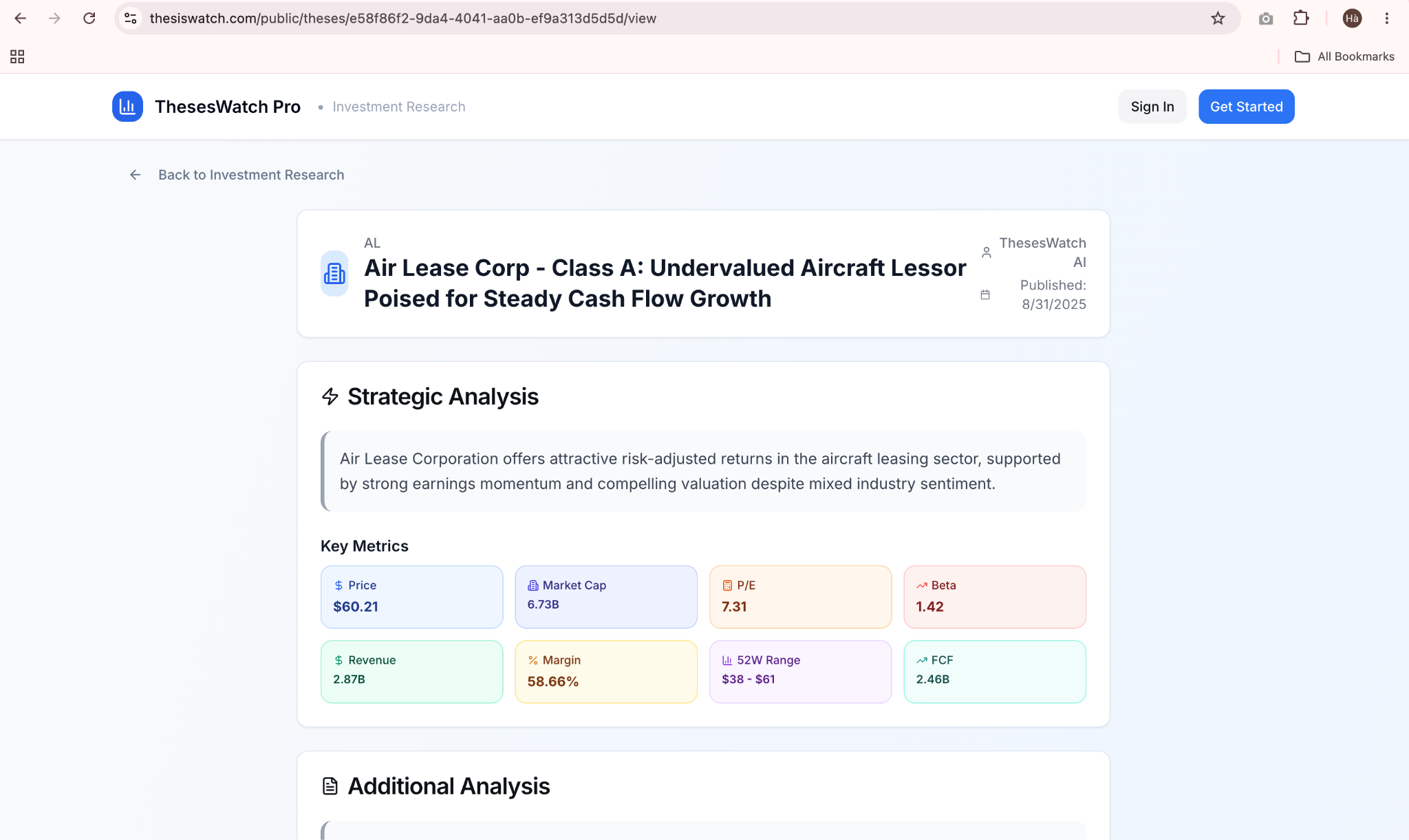The width and height of the screenshot is (1409, 840).
Task: Select the Price $60.21 metric card
Action: (x=412, y=596)
